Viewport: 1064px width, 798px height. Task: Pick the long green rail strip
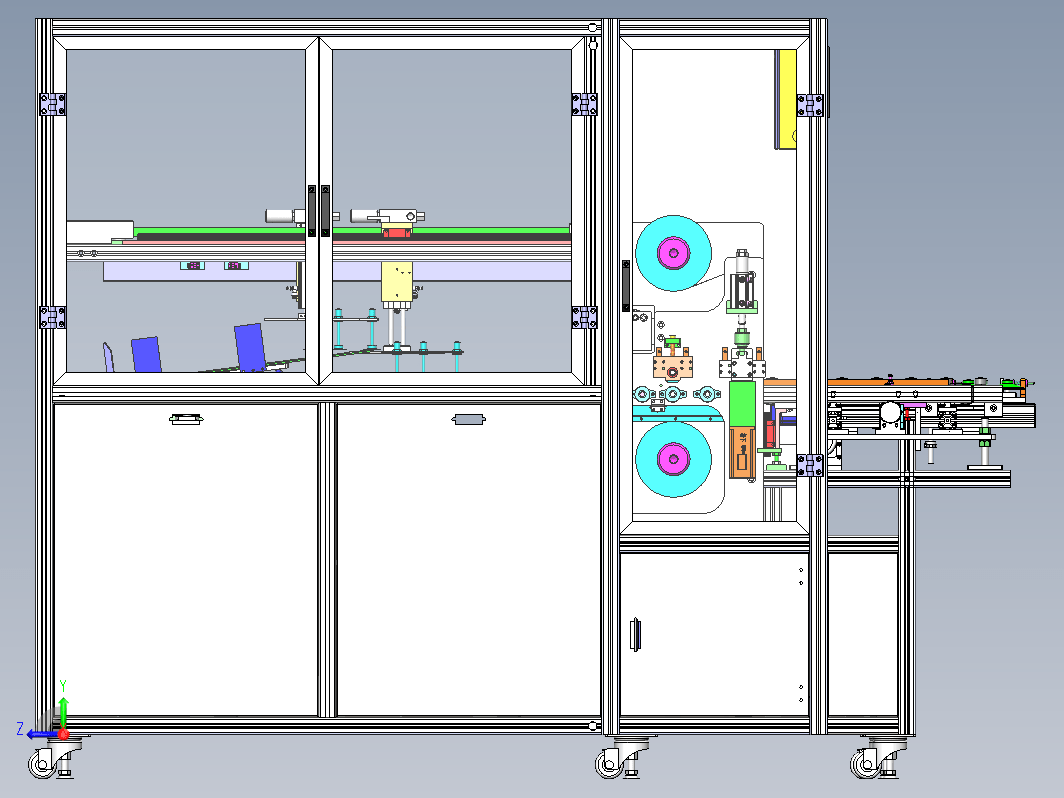point(352,231)
